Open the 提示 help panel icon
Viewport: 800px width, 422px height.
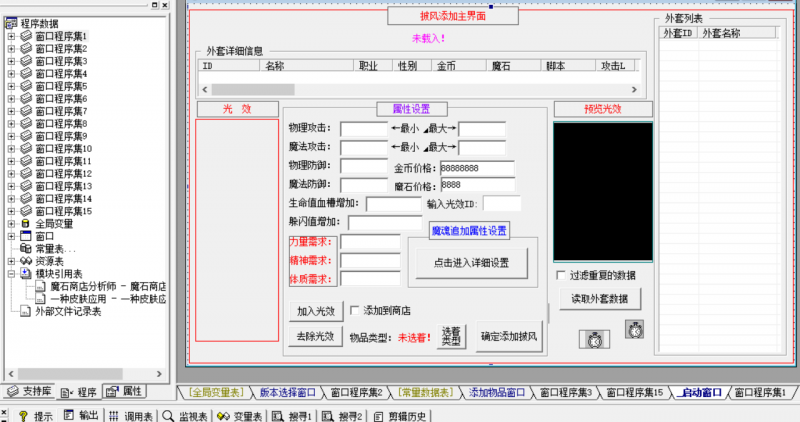pos(23,416)
